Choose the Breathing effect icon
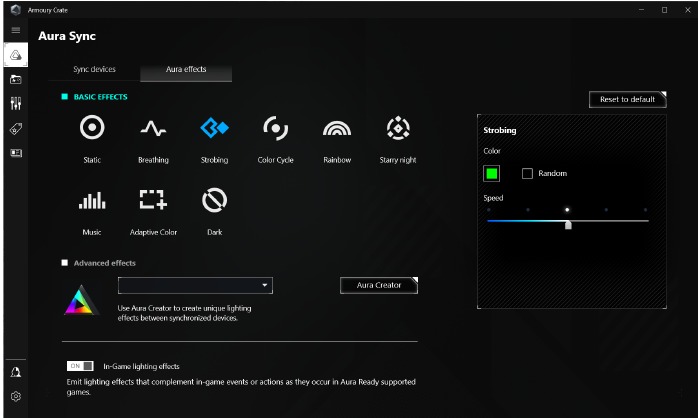Image resolution: width=698 pixels, height=418 pixels. click(153, 129)
